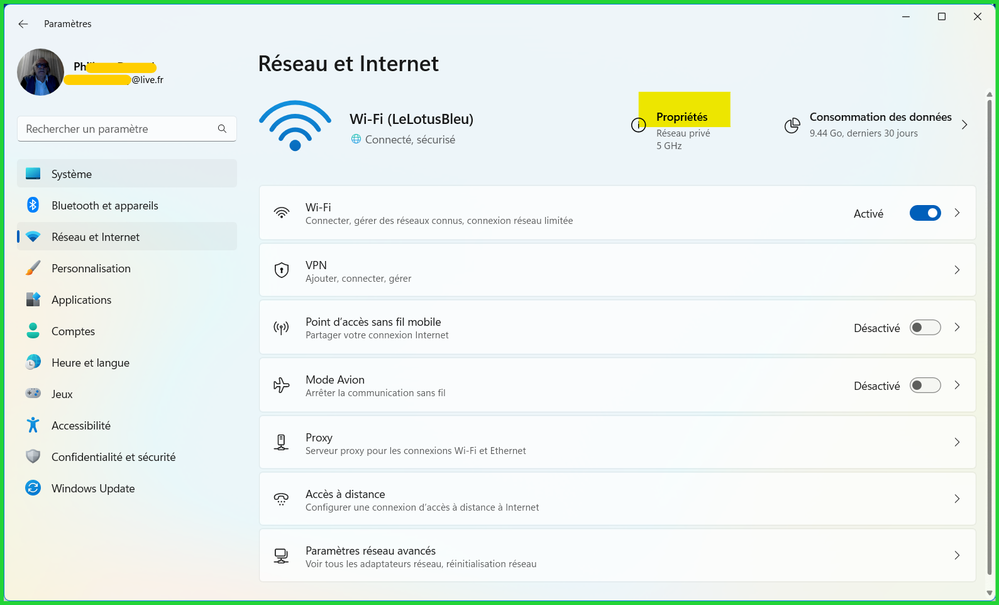Open Paramètres réseau avancés
Screen dimensions: 999x605
(x=617, y=556)
